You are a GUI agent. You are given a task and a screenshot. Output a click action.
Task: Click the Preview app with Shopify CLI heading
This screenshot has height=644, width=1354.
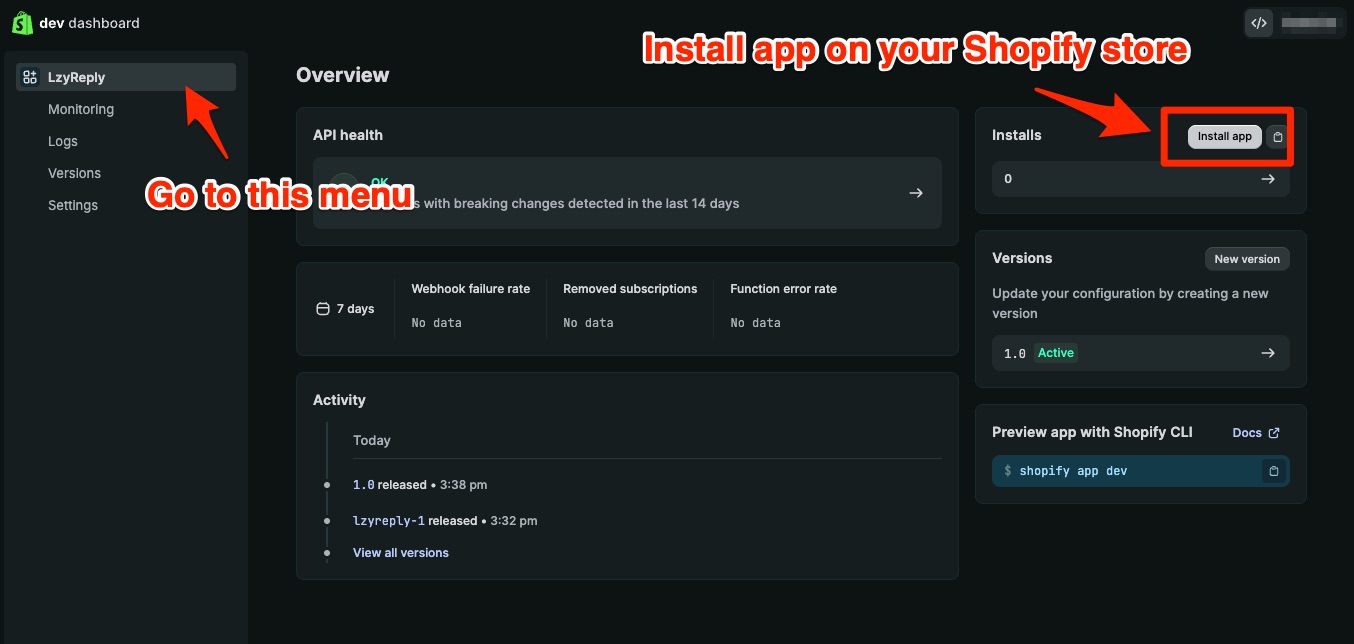point(1092,433)
